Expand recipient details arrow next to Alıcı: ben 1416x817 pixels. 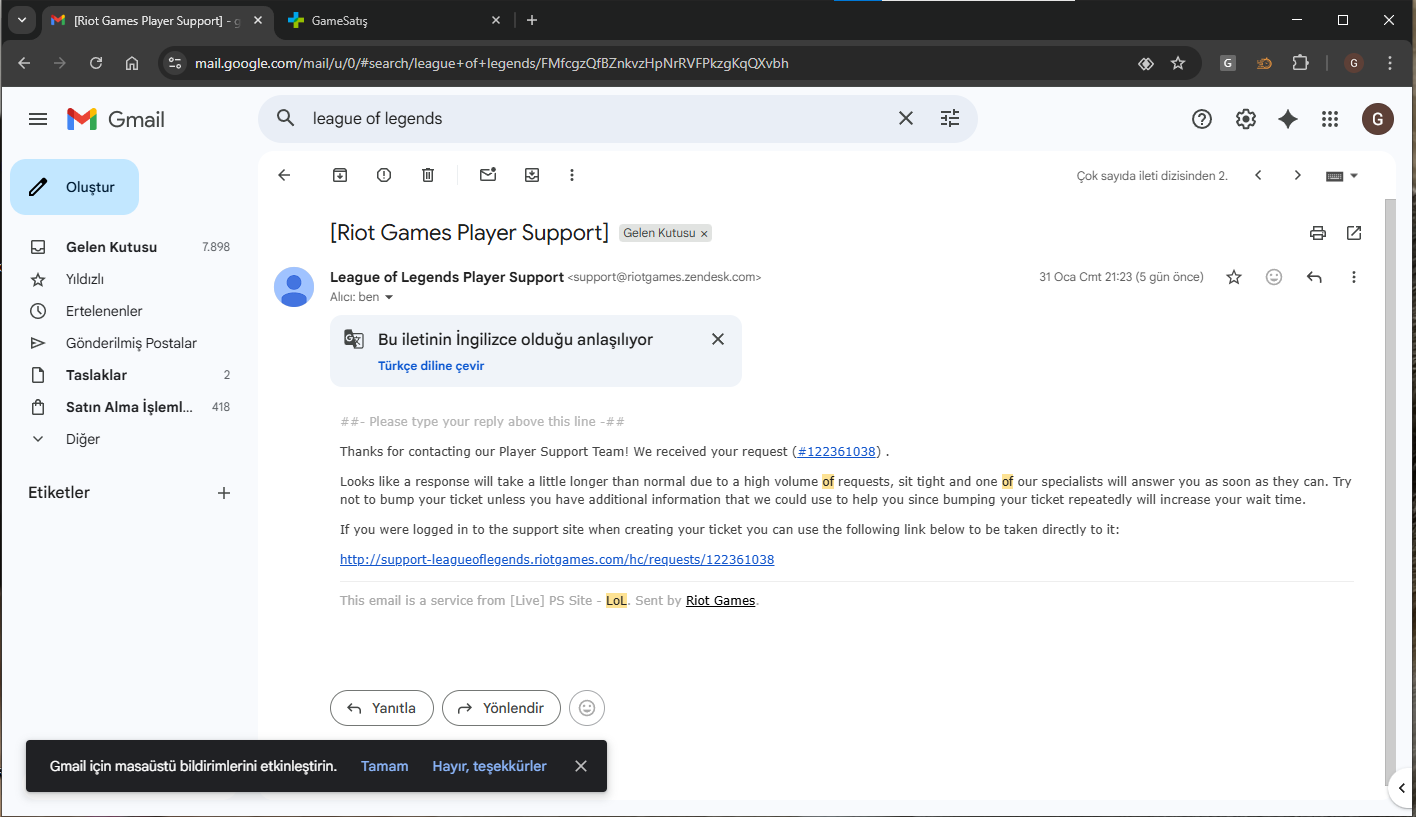[389, 297]
